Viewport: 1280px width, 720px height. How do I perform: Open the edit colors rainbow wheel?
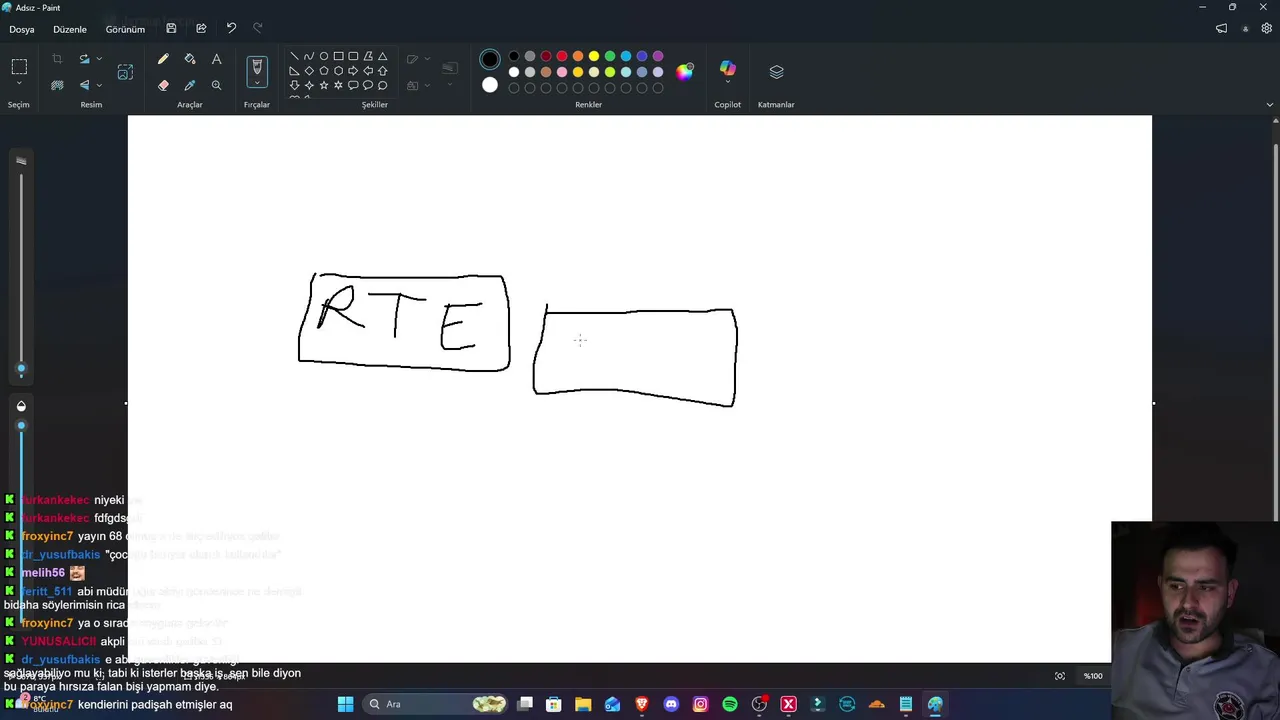tap(685, 71)
